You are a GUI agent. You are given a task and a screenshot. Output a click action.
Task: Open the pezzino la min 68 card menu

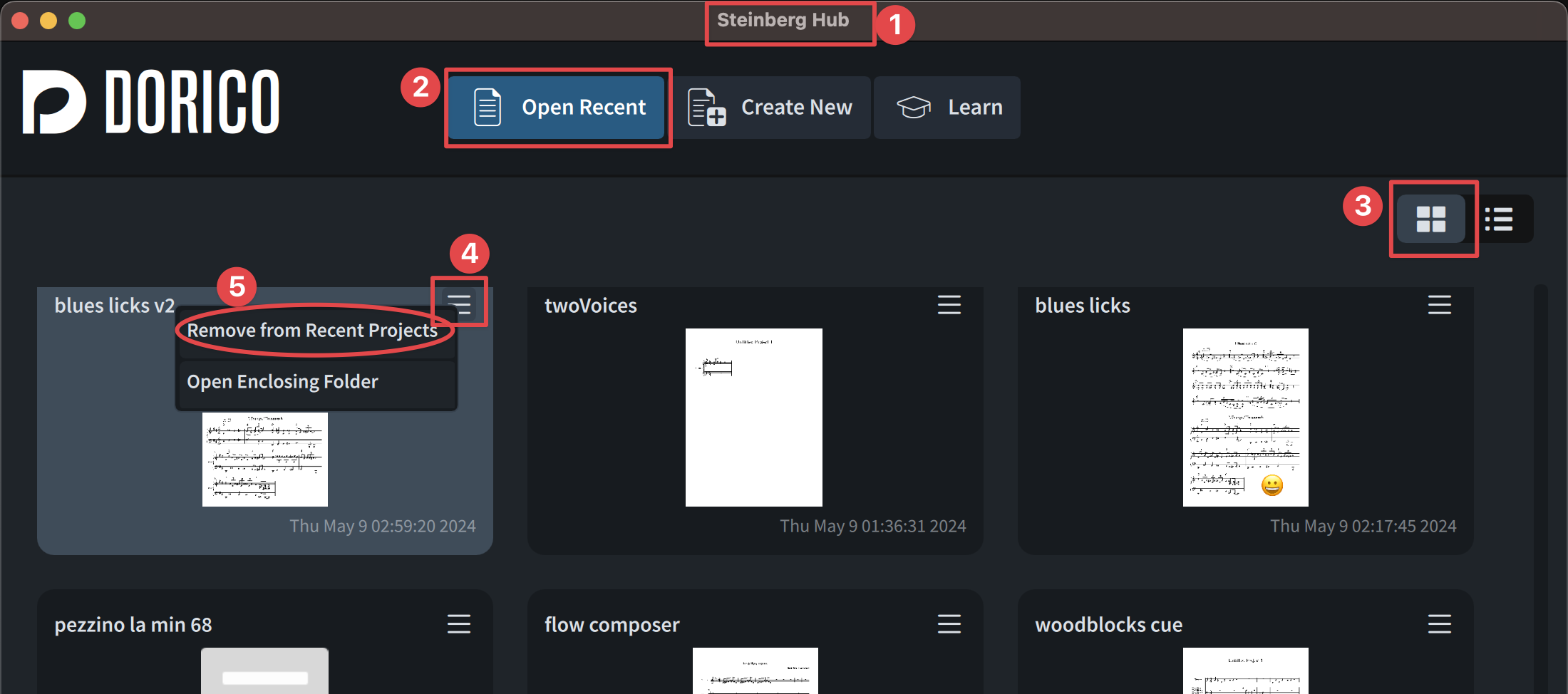point(458,624)
